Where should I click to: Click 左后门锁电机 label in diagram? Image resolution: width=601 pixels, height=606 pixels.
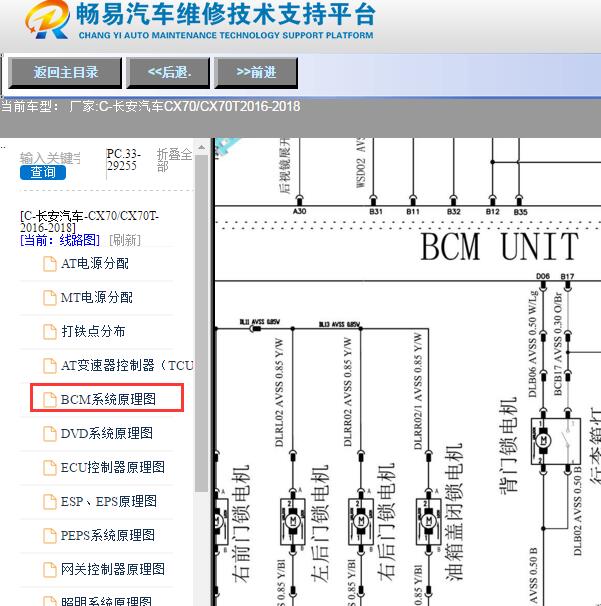320,523
